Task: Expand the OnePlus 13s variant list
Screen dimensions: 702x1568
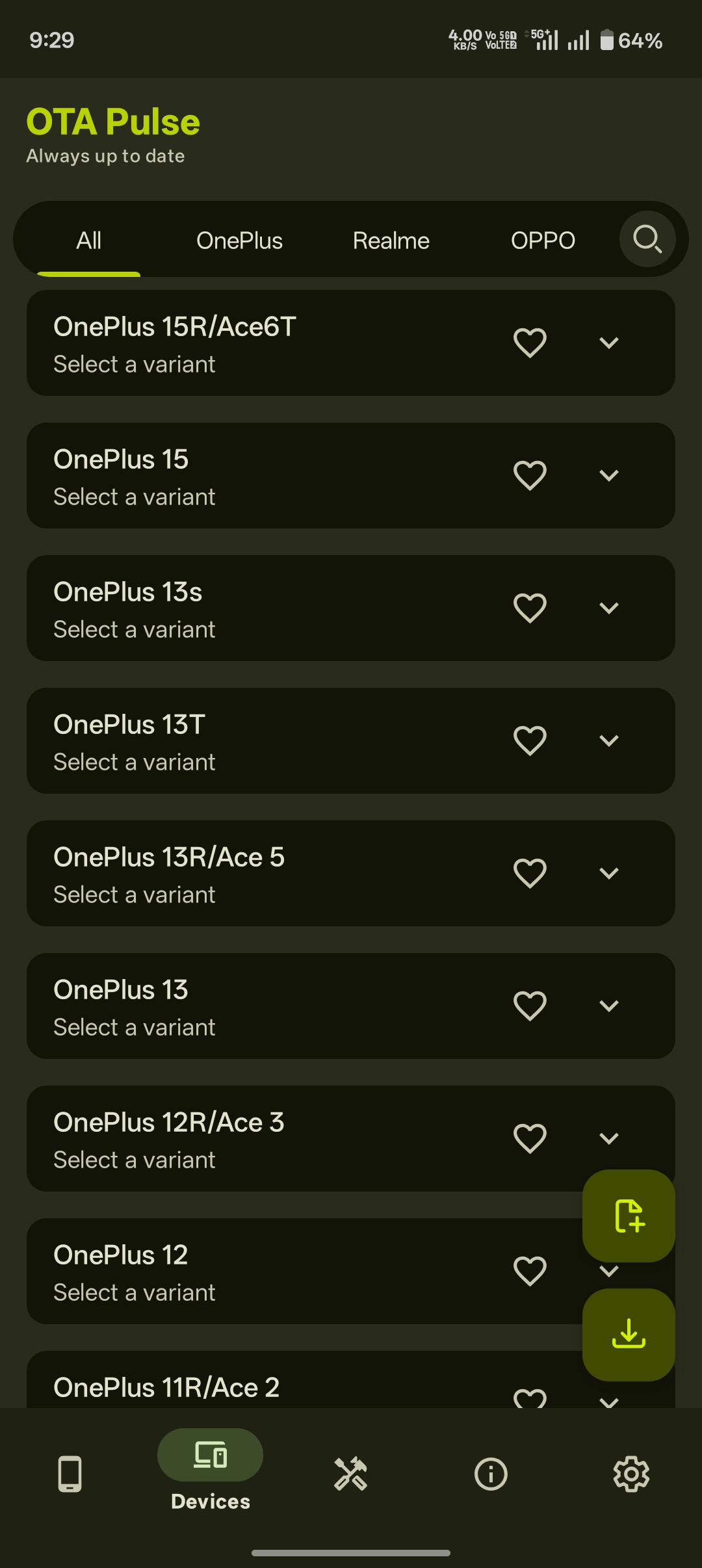Action: (x=609, y=607)
